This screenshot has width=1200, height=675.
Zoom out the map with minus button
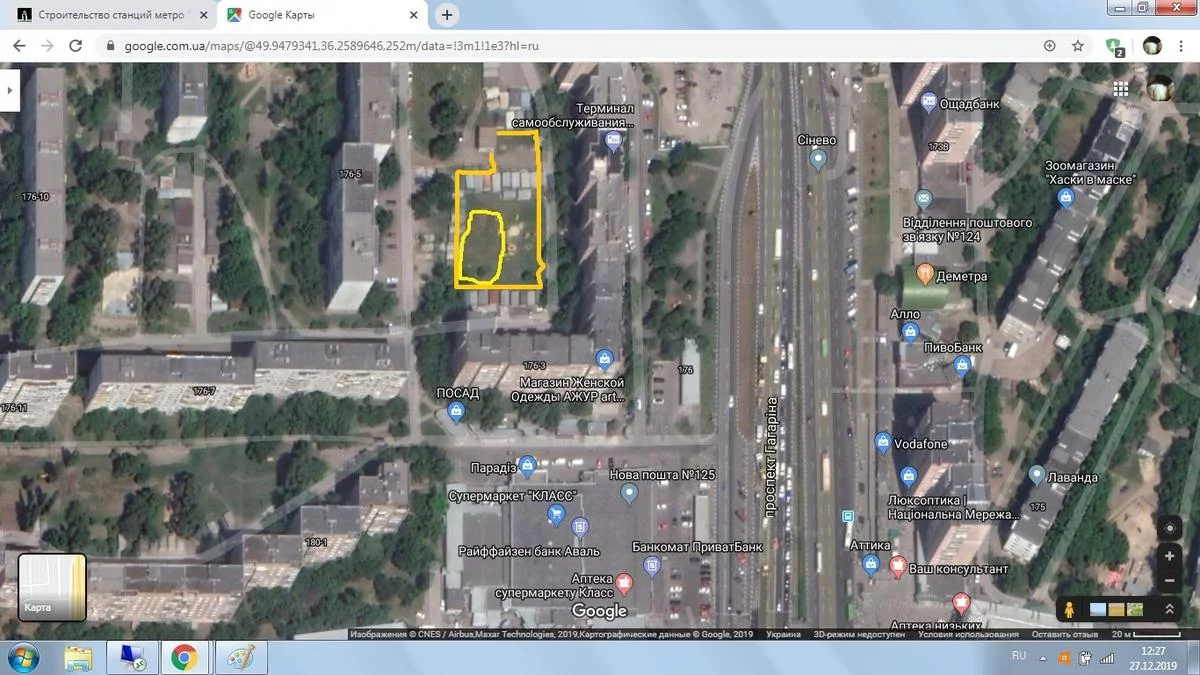[1169, 581]
